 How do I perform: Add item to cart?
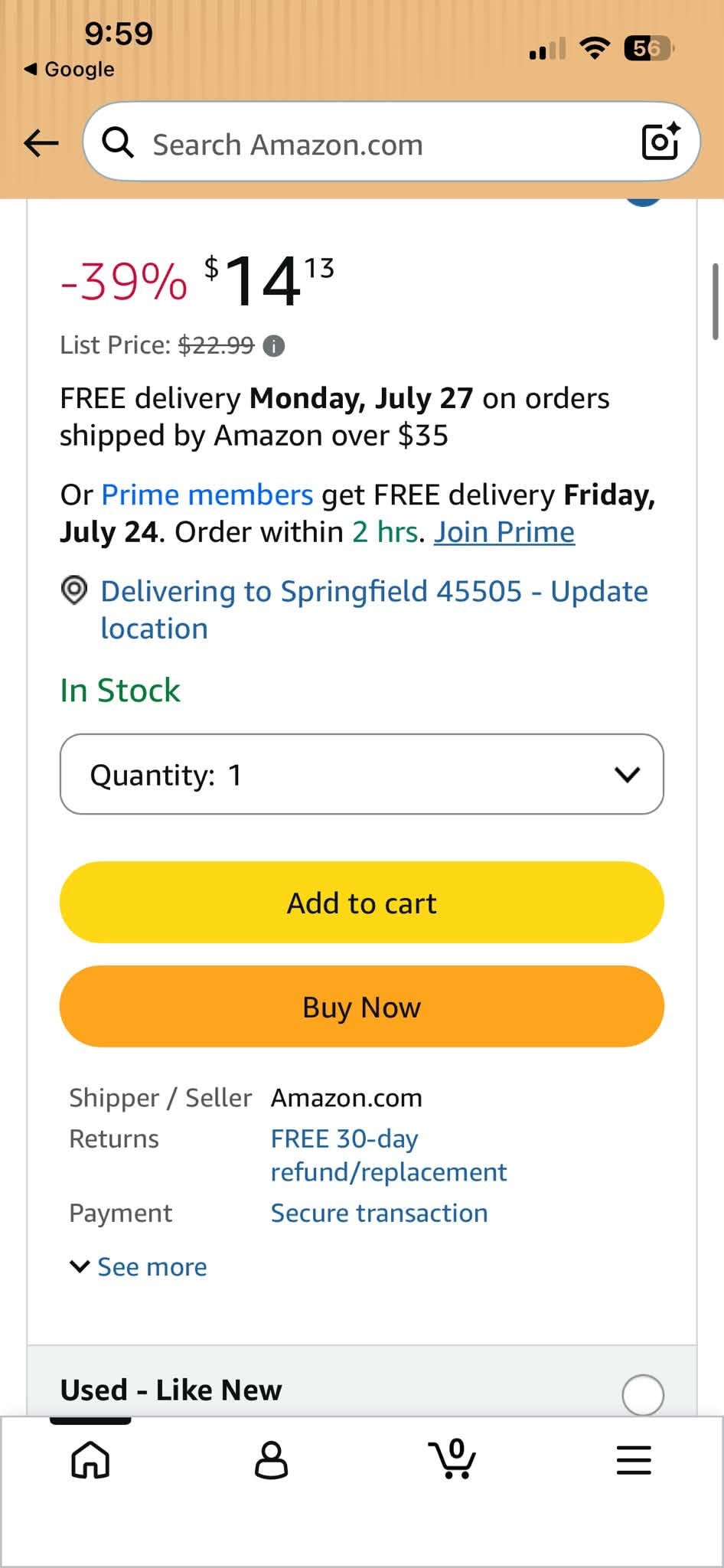pos(362,903)
